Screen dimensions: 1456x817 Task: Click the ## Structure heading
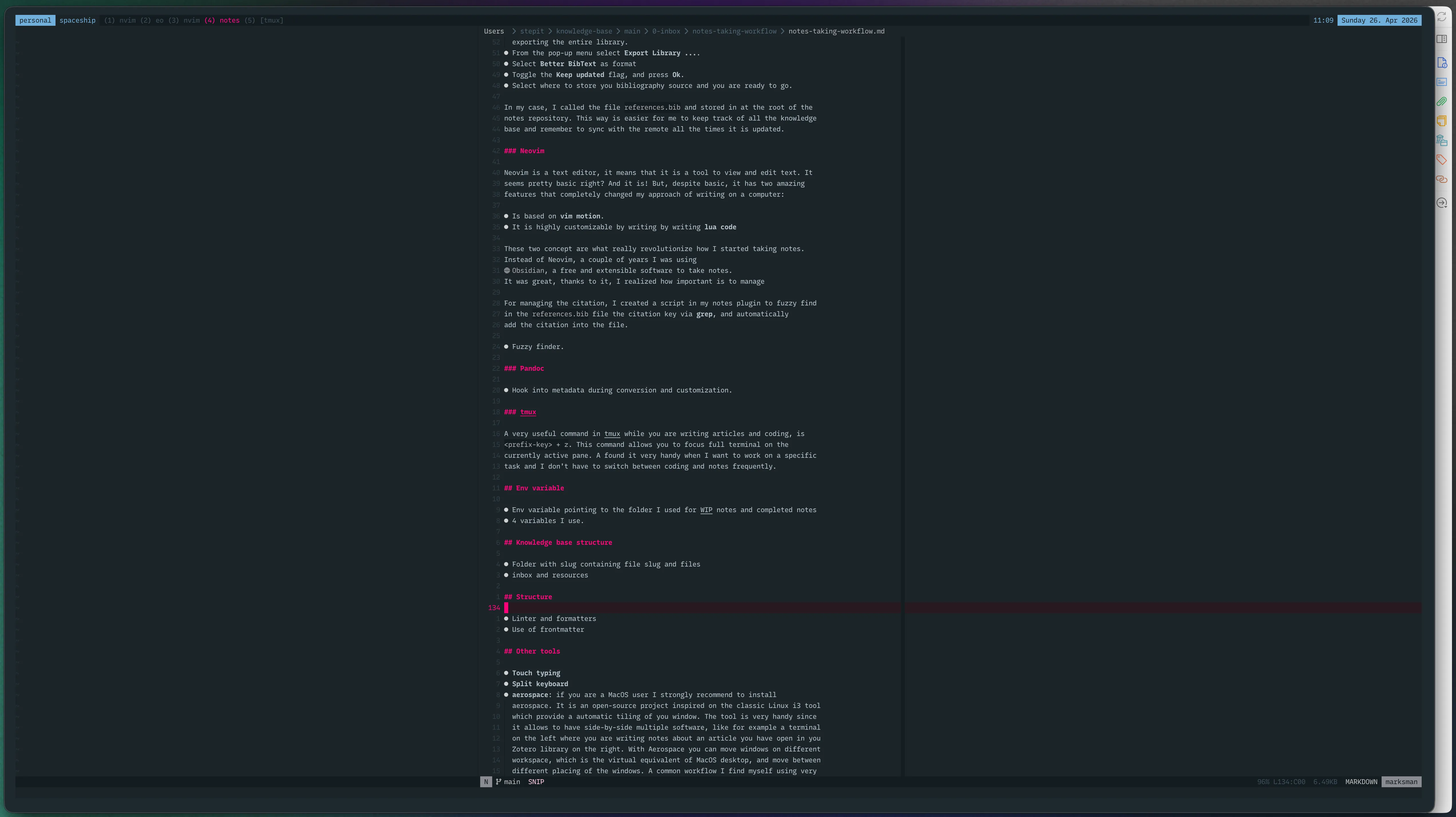click(528, 597)
